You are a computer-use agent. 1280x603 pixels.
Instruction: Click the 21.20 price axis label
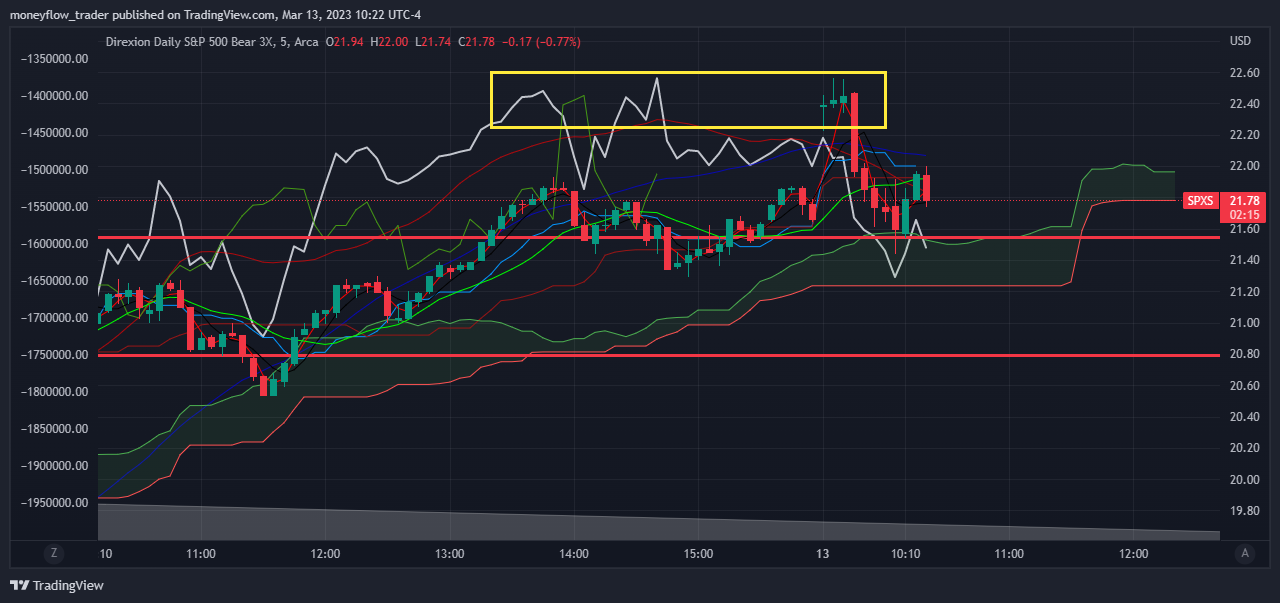point(1244,292)
